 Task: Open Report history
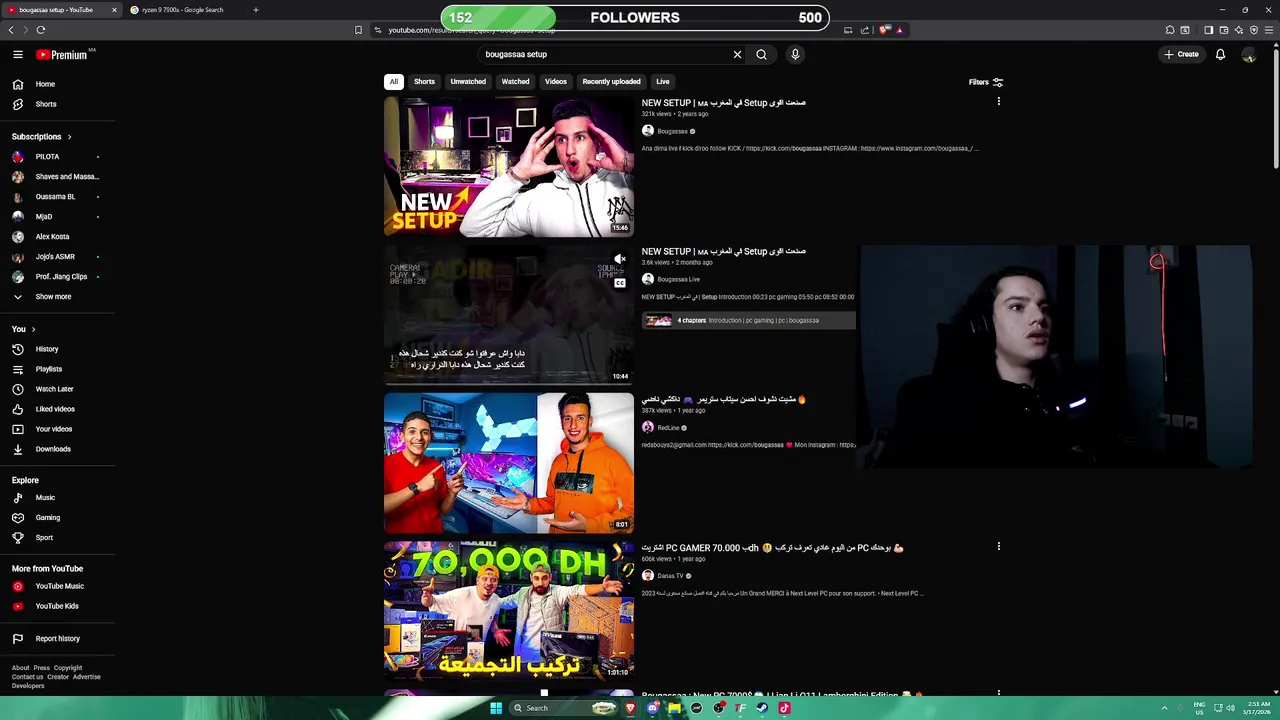pyautogui.click(x=57, y=639)
